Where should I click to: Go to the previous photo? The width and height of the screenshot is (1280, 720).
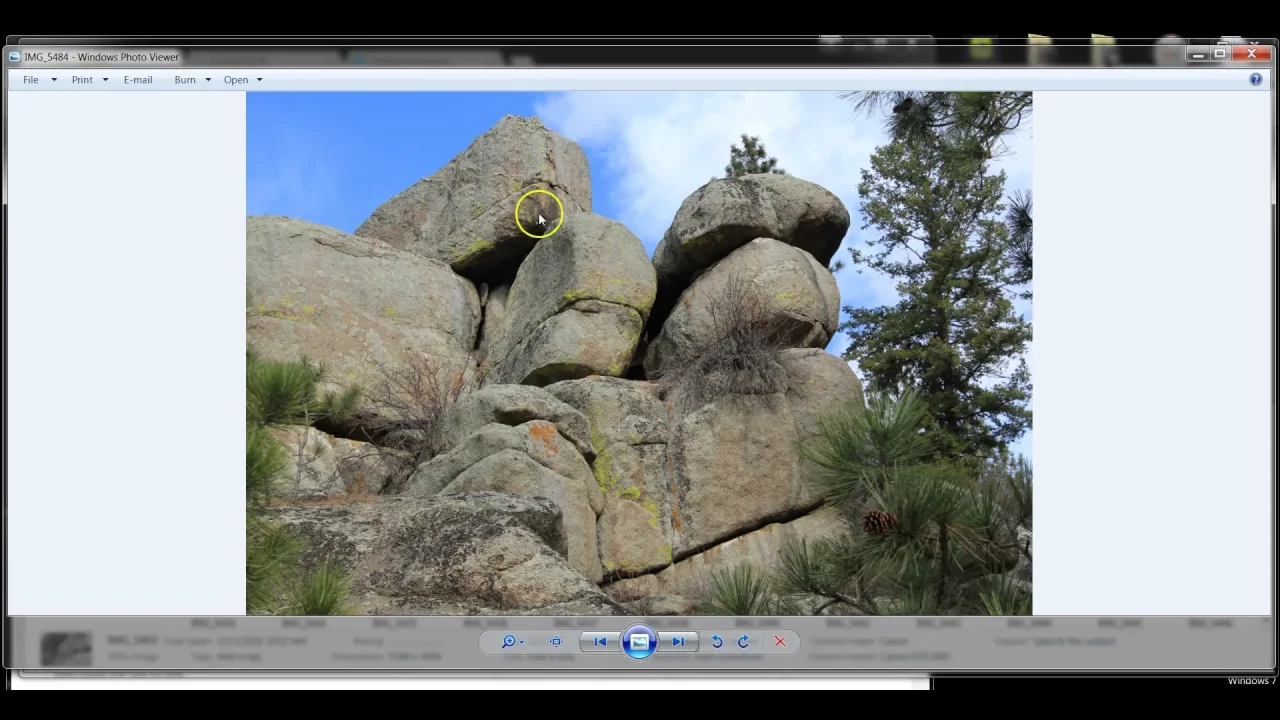[600, 642]
